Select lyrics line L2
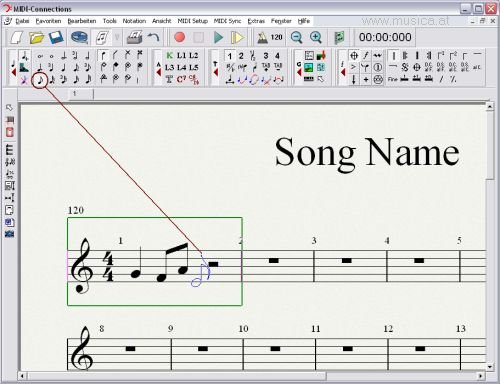 point(194,55)
